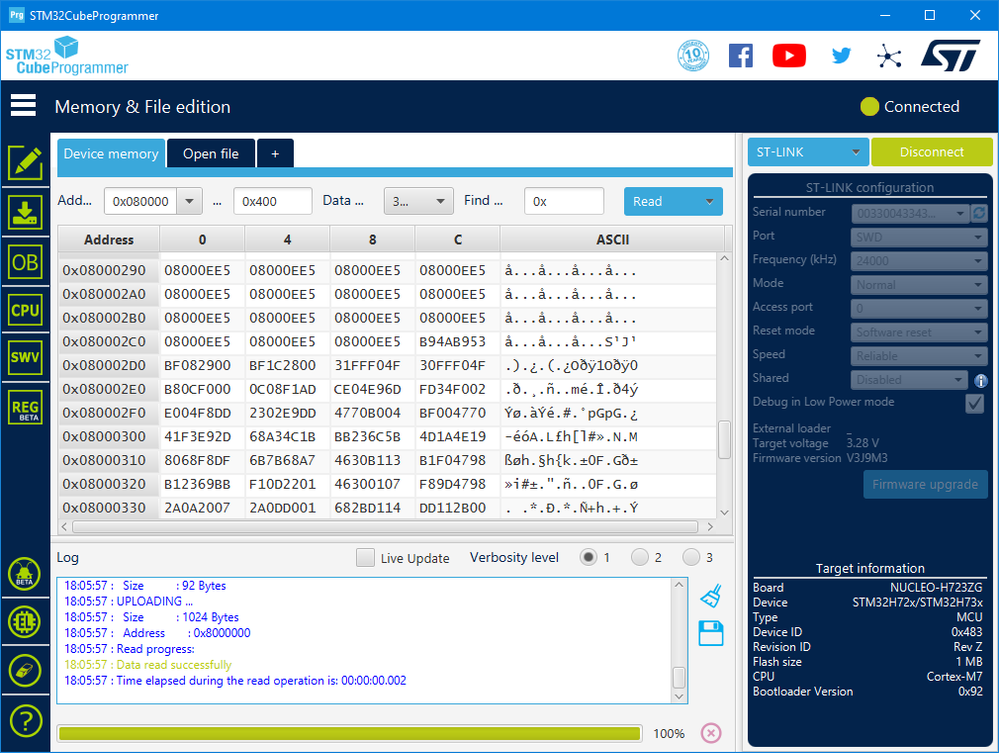The width and height of the screenshot is (999, 753).
Task: Open the help question mark icon
Action: (25, 721)
